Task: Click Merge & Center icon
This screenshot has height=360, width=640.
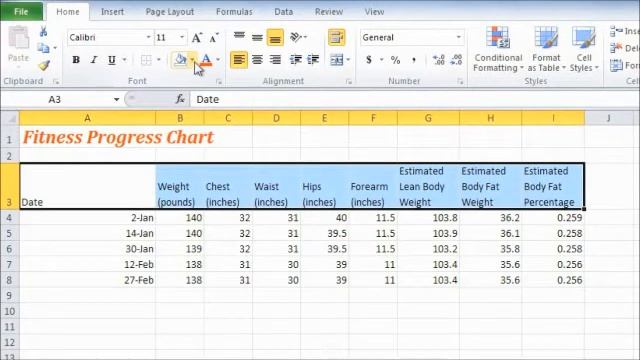Action: pyautogui.click(x=337, y=60)
